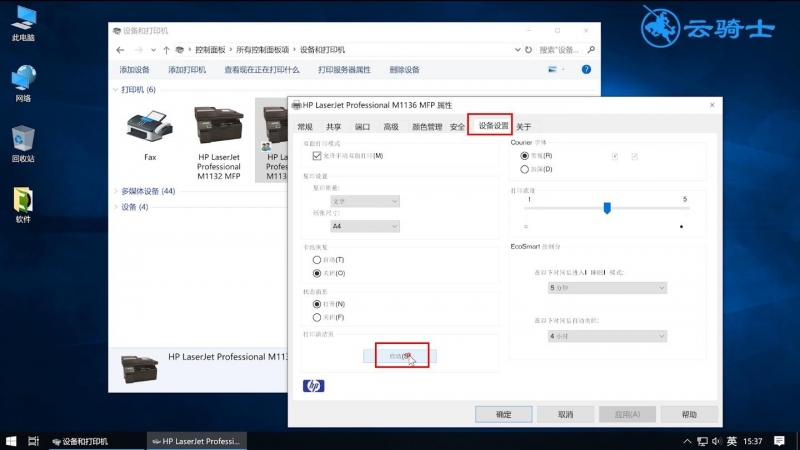The width and height of the screenshot is (800, 450).
Task: Switch to the 共享 tab
Action: [334, 127]
